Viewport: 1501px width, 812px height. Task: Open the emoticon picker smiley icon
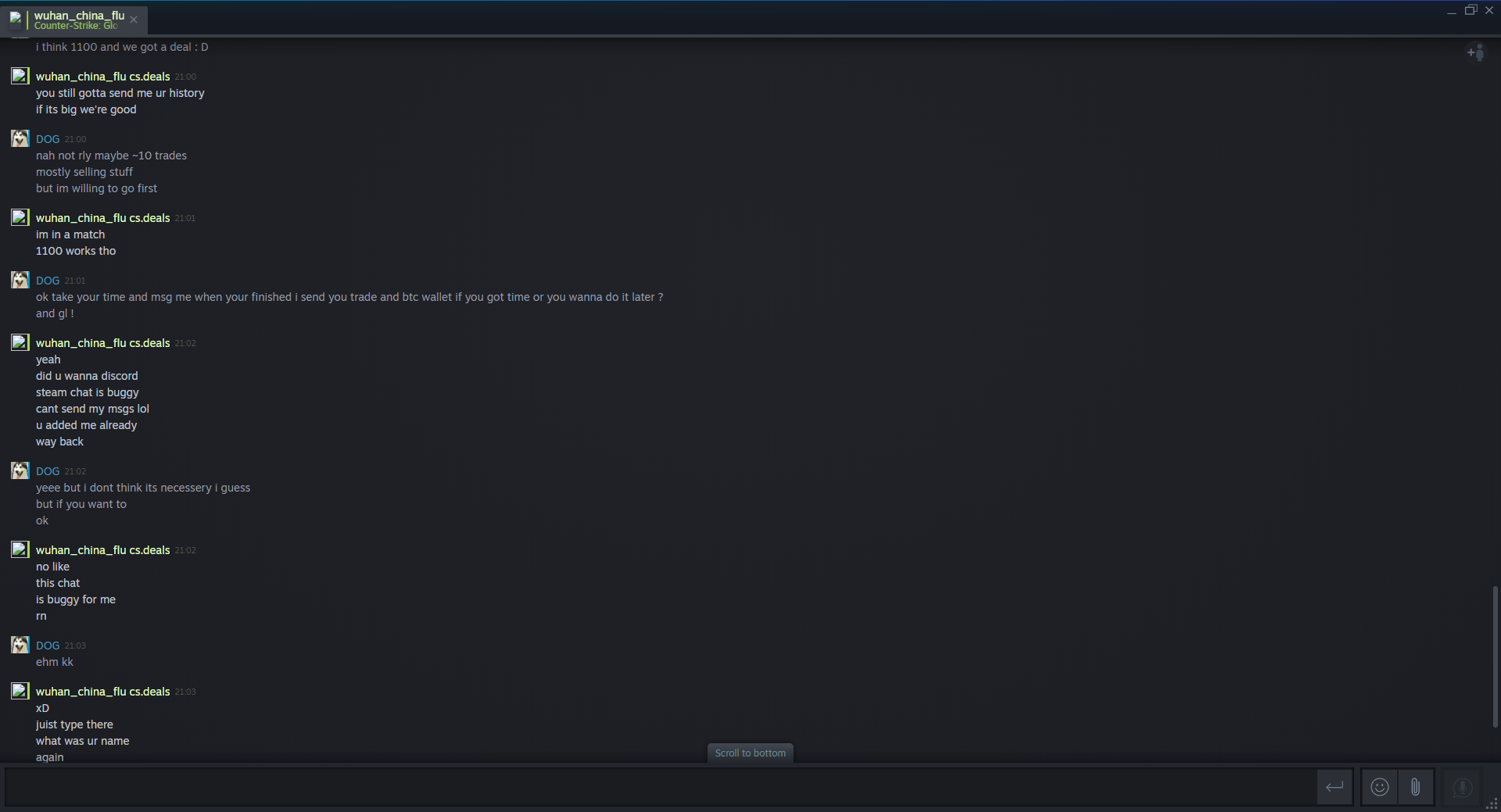pos(1380,787)
